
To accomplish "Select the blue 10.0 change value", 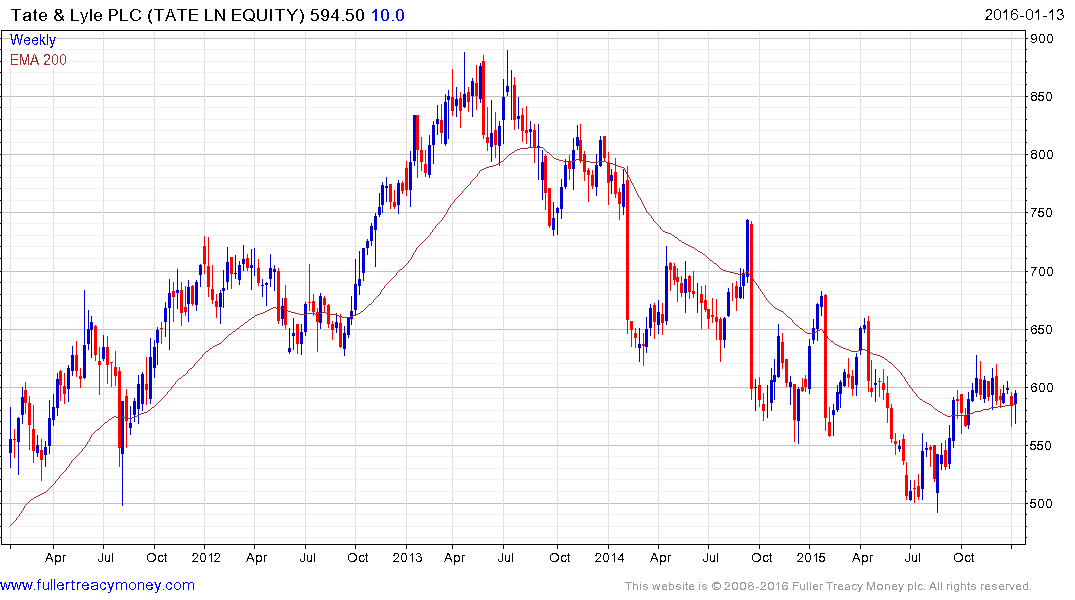I will coord(387,15).
